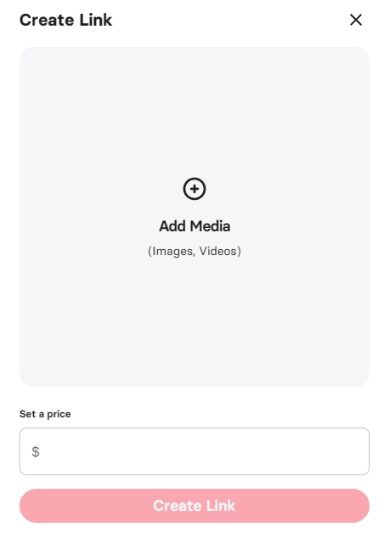This screenshot has width=384, height=534.
Task: Click the word Videos in the hint
Action: 218,251
